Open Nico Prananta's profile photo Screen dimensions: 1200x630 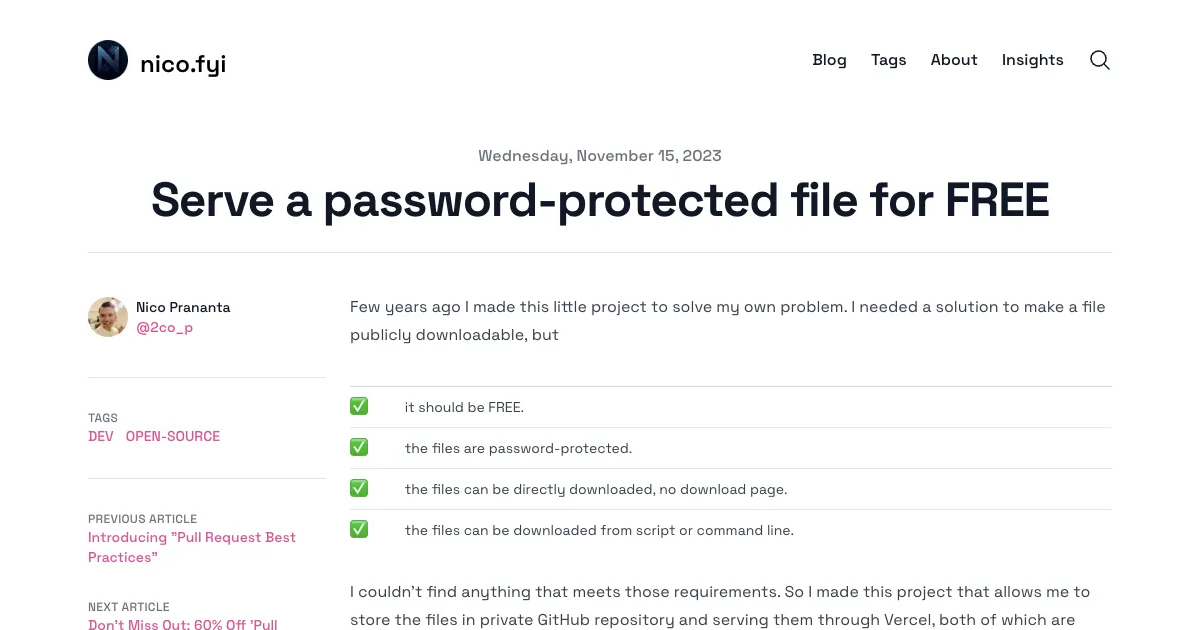(x=108, y=317)
